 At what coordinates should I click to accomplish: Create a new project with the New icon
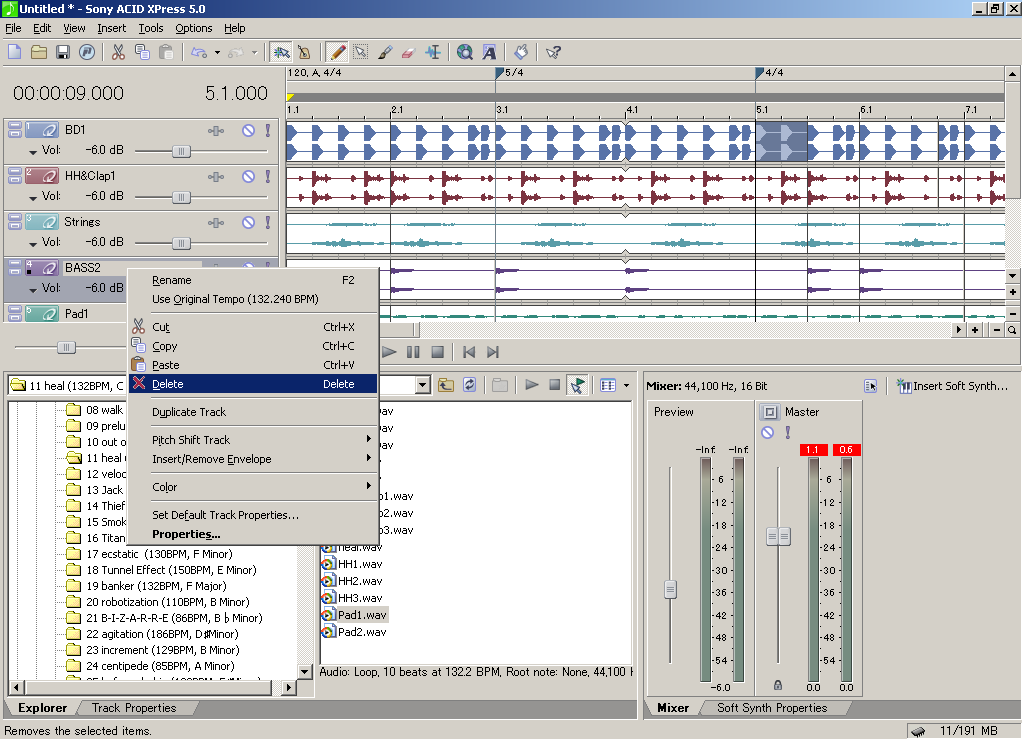point(14,52)
